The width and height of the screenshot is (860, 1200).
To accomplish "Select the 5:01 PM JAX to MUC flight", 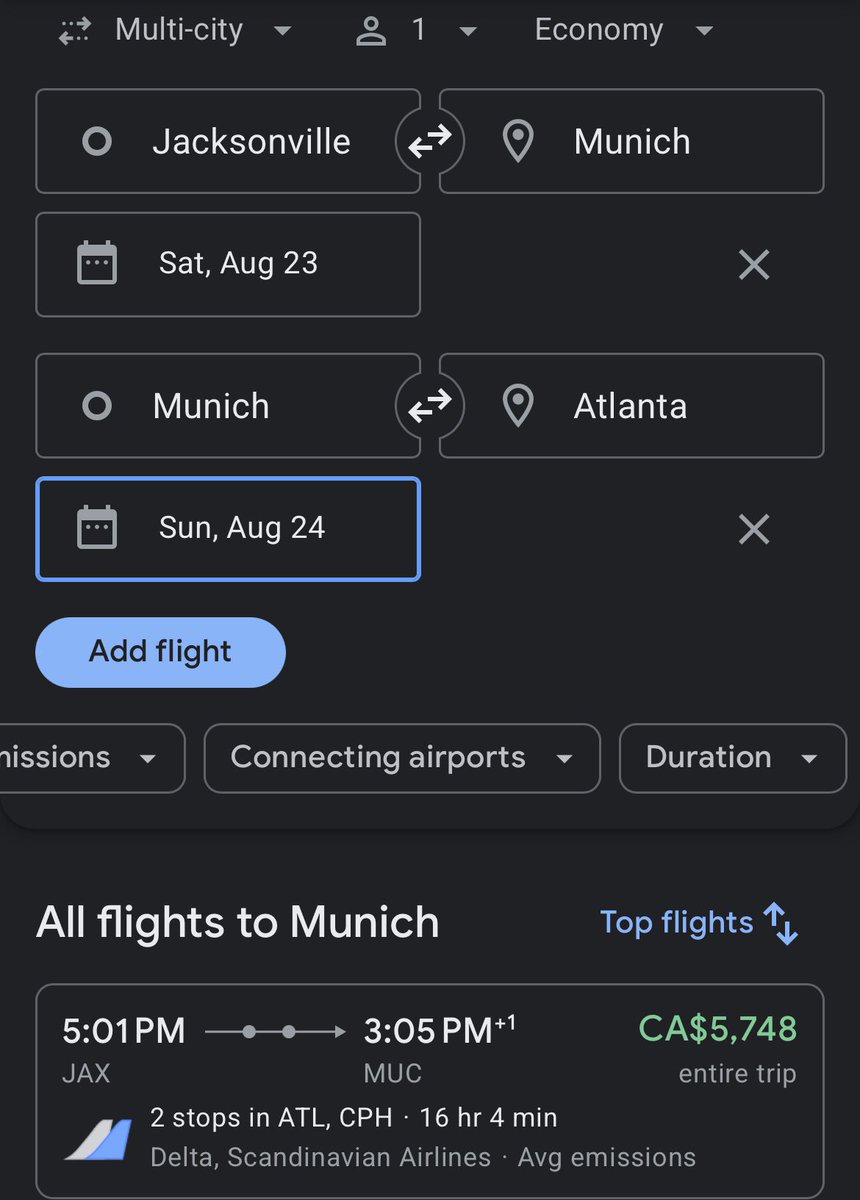I will 430,1092.
